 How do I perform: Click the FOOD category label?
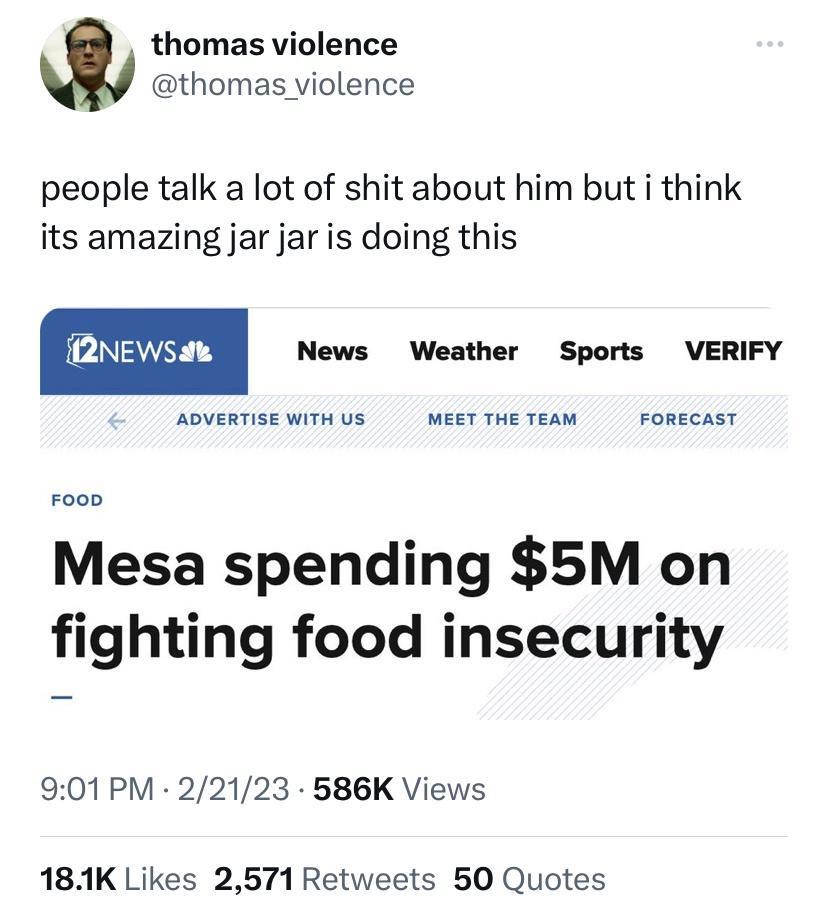click(77, 500)
